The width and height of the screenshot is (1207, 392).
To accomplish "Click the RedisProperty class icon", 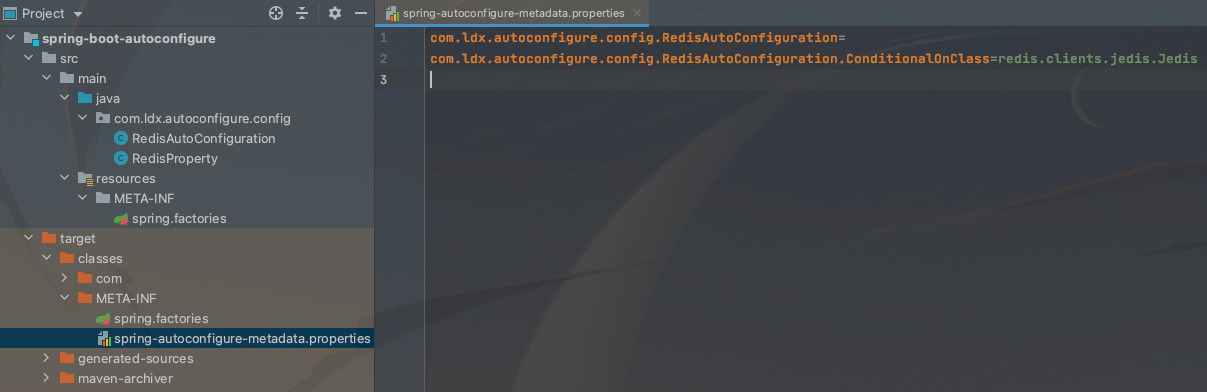I will coord(121,158).
